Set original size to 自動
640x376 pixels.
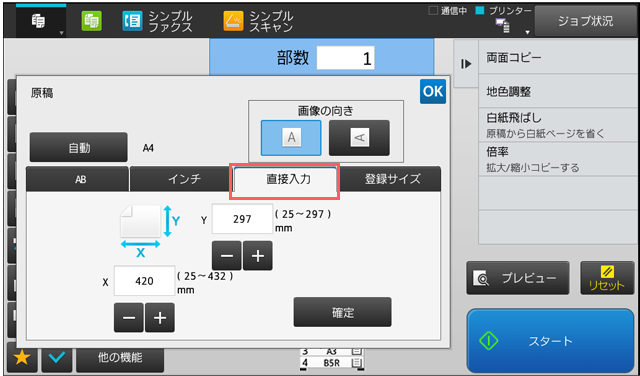tap(78, 147)
